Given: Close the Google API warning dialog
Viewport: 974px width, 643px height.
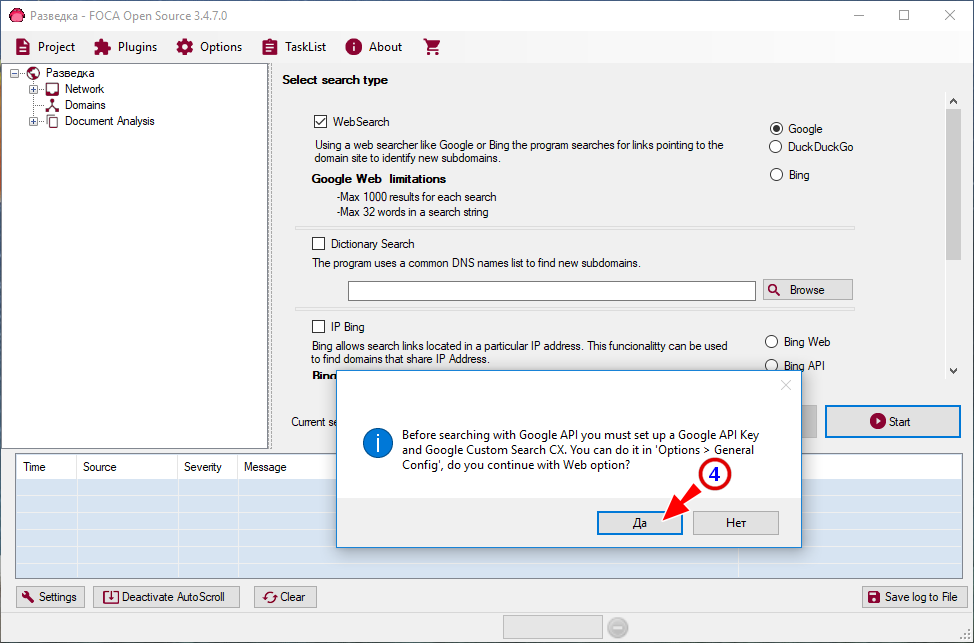Looking at the screenshot, I should tap(786, 385).
